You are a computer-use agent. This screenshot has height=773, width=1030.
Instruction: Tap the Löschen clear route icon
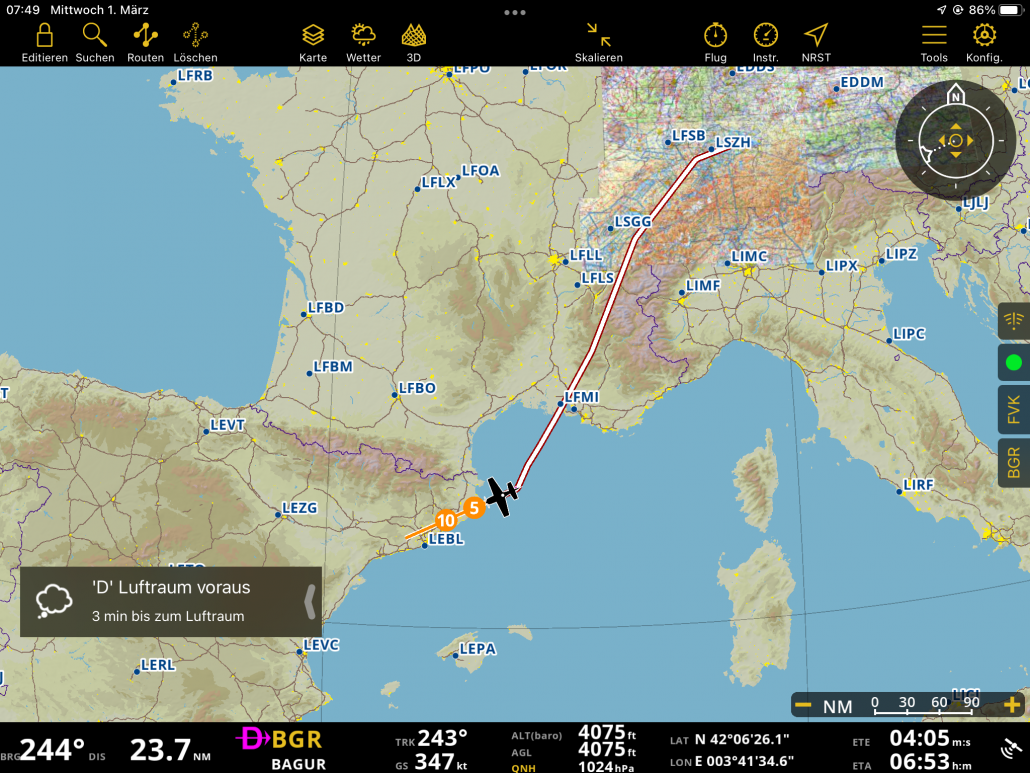(195, 38)
